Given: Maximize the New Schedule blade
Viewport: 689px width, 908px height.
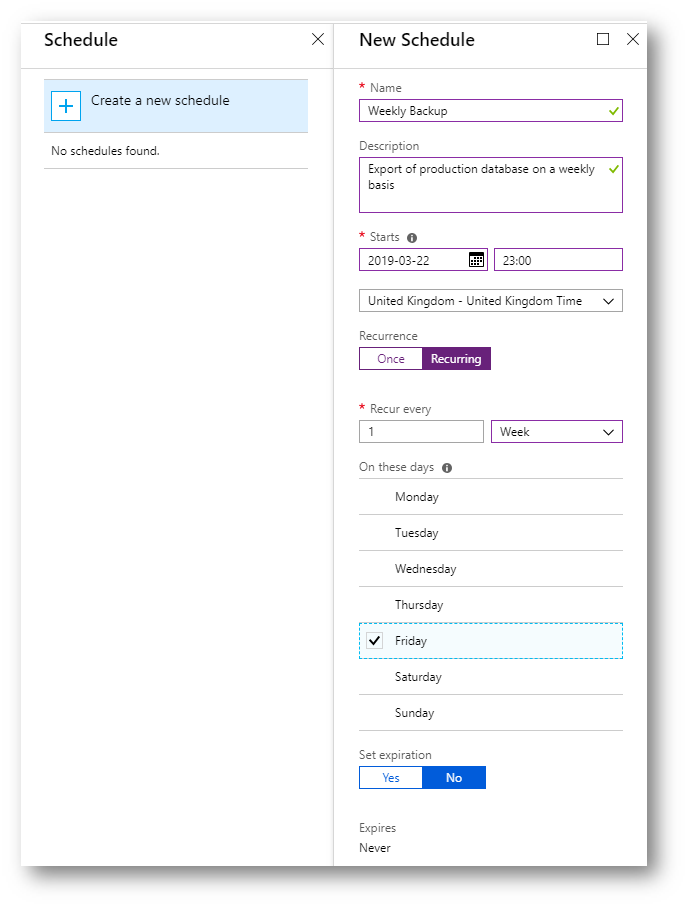Looking at the screenshot, I should point(603,39).
